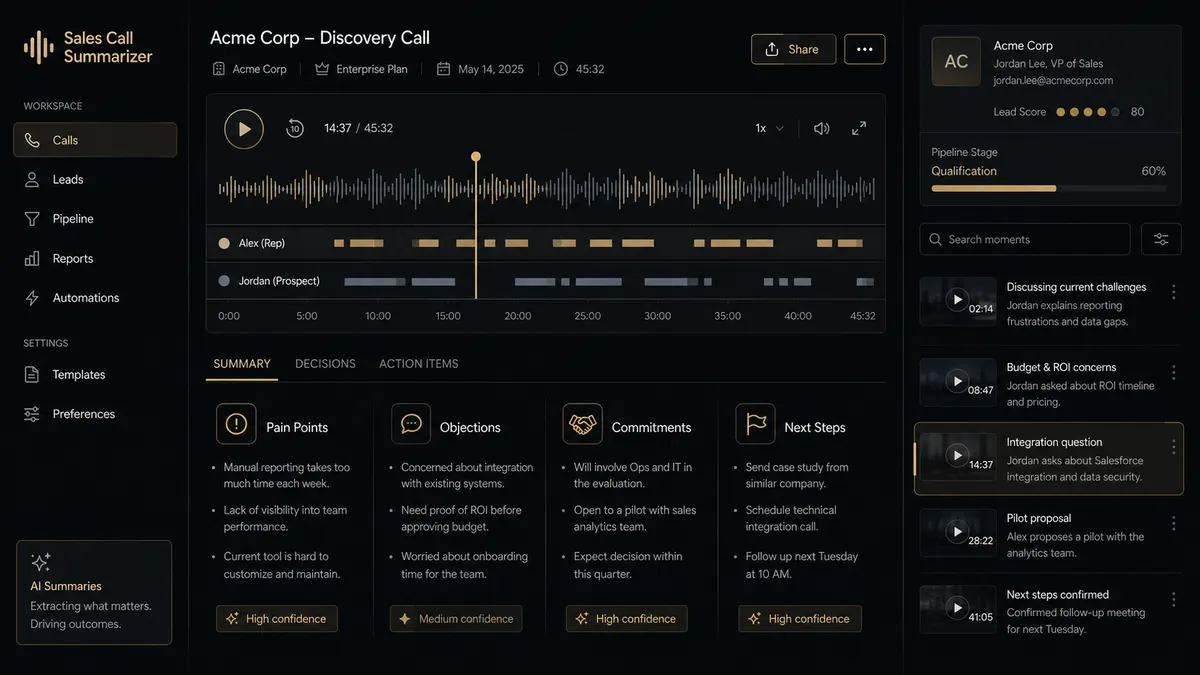Jump to the 20:00 timeline label

click(x=518, y=316)
